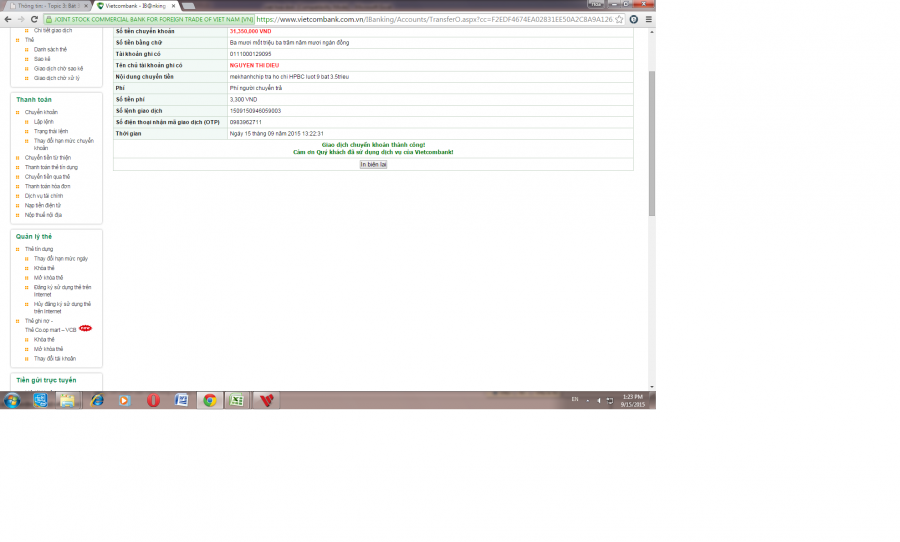
Task: Open Windows Explorer folder icon in taskbar
Action: [67, 400]
